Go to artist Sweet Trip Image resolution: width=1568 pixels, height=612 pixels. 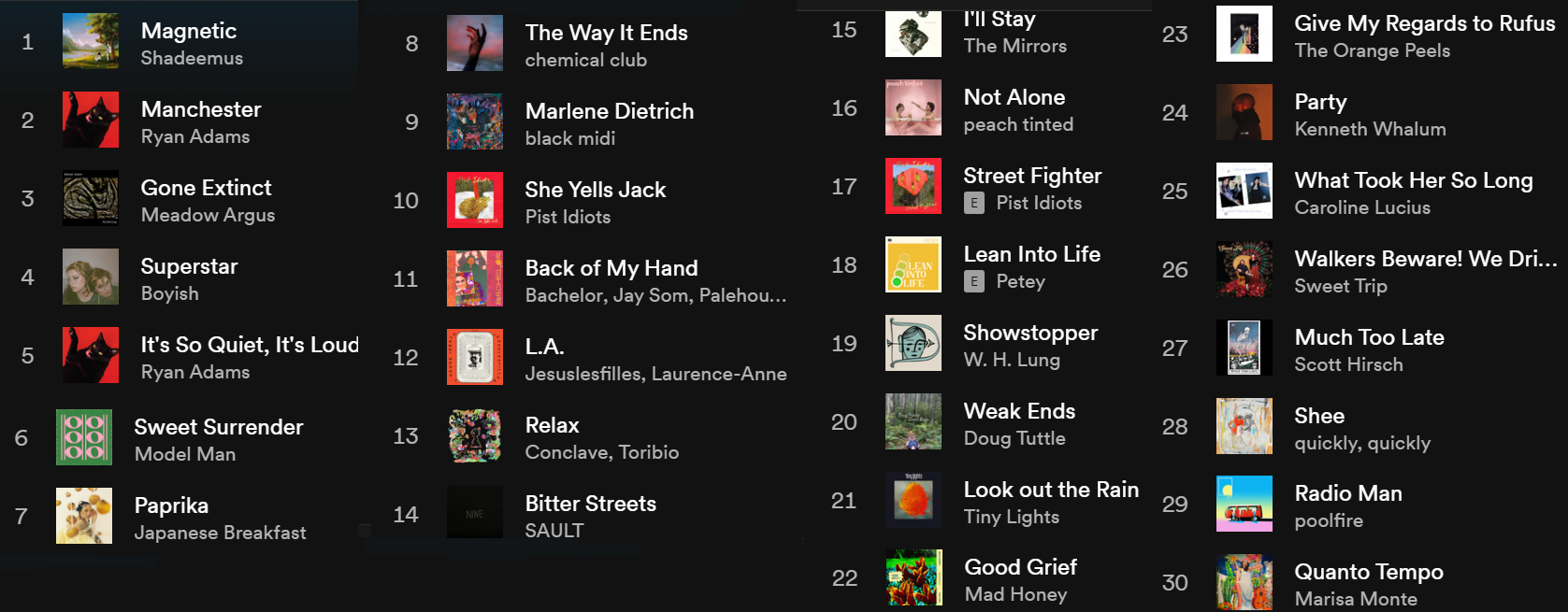[x=1340, y=286]
